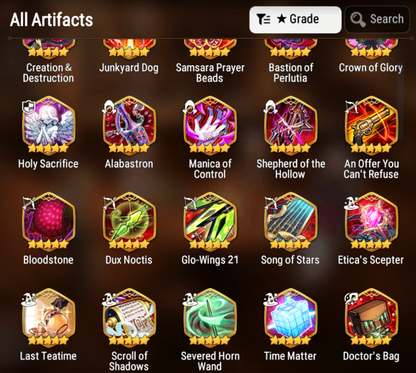Open the Scroll of Shadows artifact
The width and height of the screenshot is (416, 373).
pyautogui.click(x=129, y=318)
